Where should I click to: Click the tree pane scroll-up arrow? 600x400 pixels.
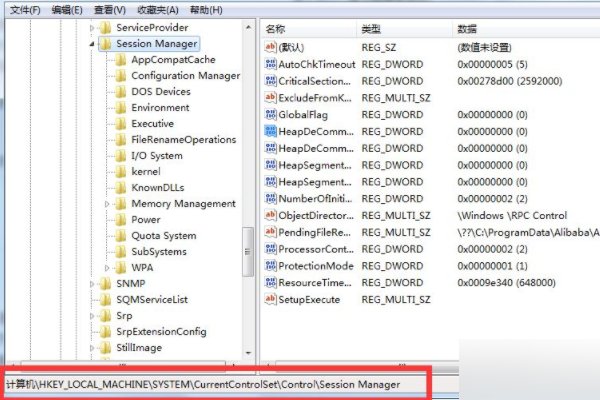[248, 28]
